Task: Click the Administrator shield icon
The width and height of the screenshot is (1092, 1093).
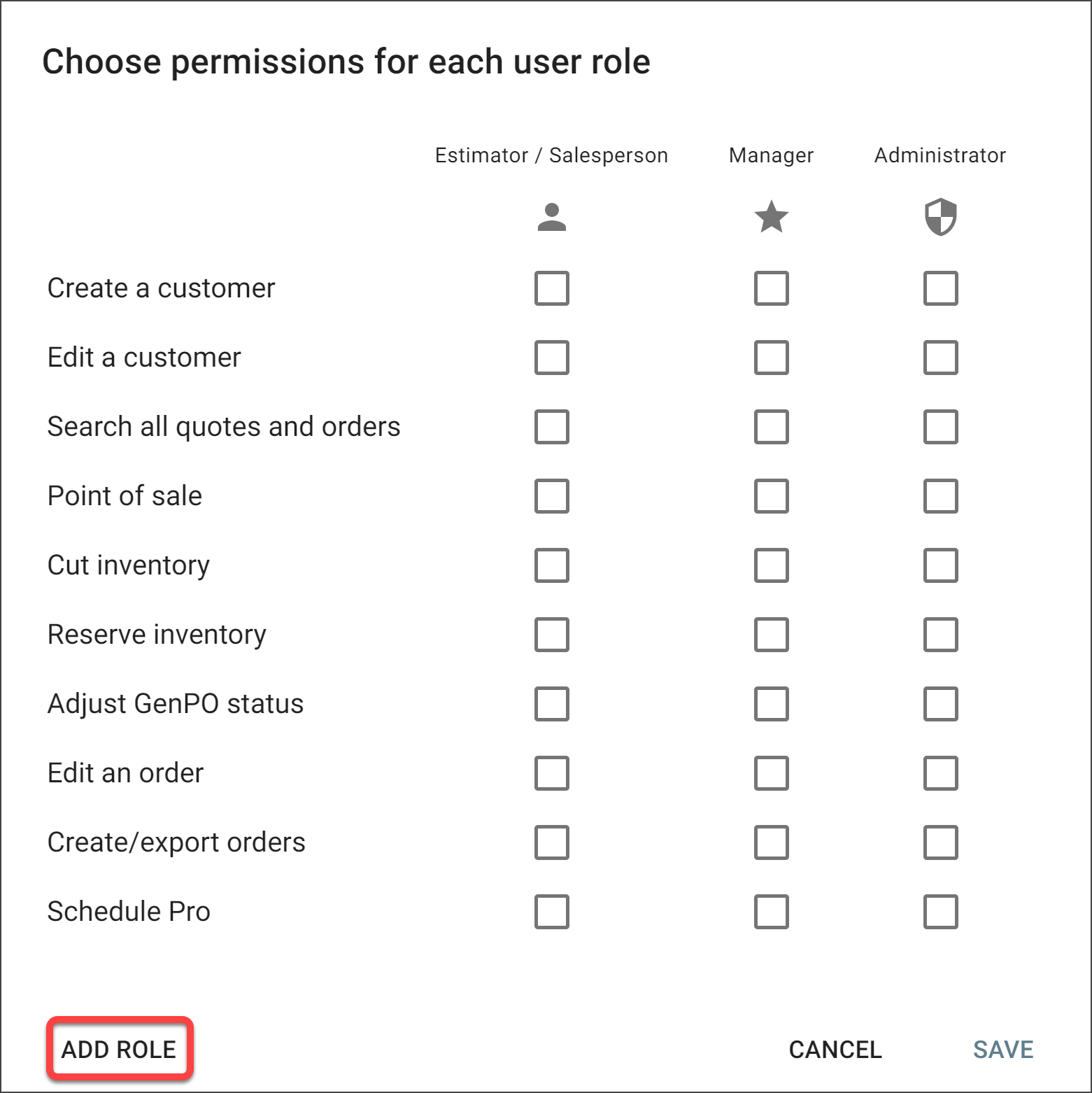Action: (x=940, y=217)
